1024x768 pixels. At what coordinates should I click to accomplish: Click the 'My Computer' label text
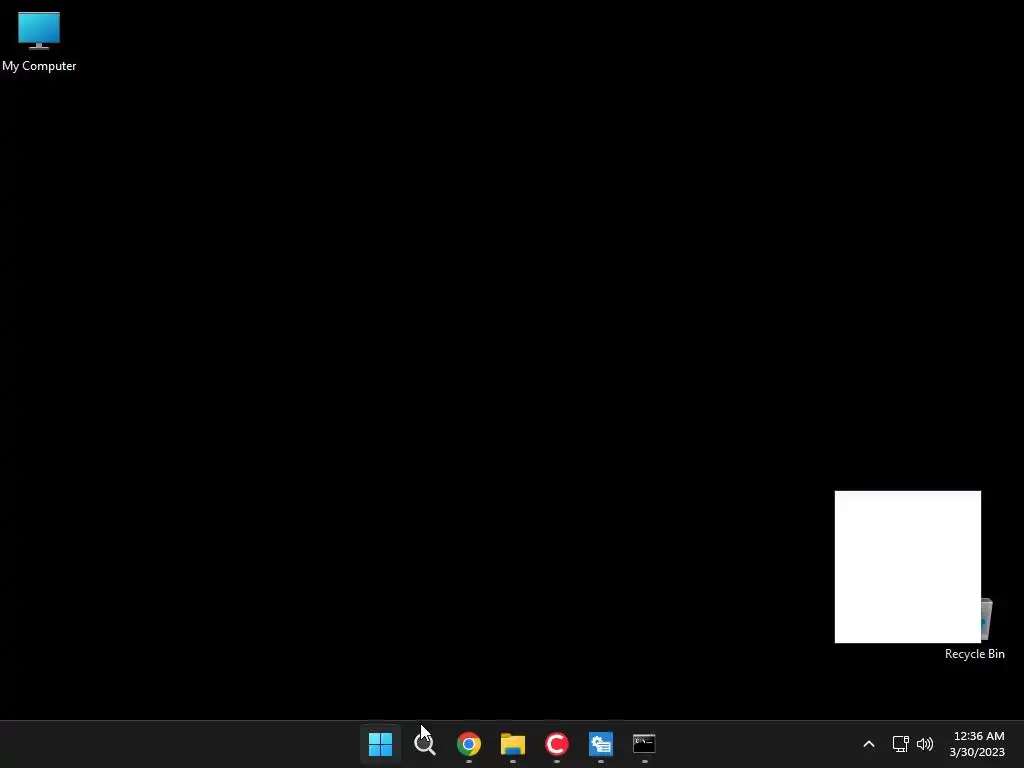point(39,66)
